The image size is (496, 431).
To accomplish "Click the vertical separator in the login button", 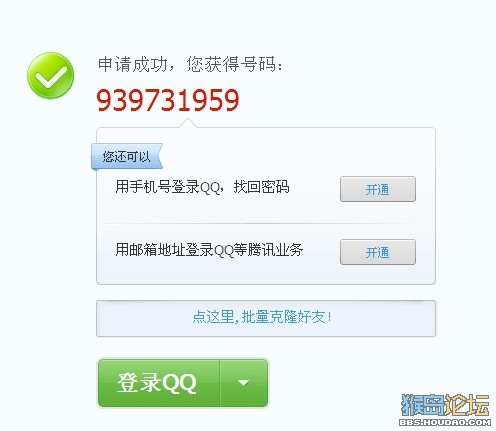I will click(220, 383).
